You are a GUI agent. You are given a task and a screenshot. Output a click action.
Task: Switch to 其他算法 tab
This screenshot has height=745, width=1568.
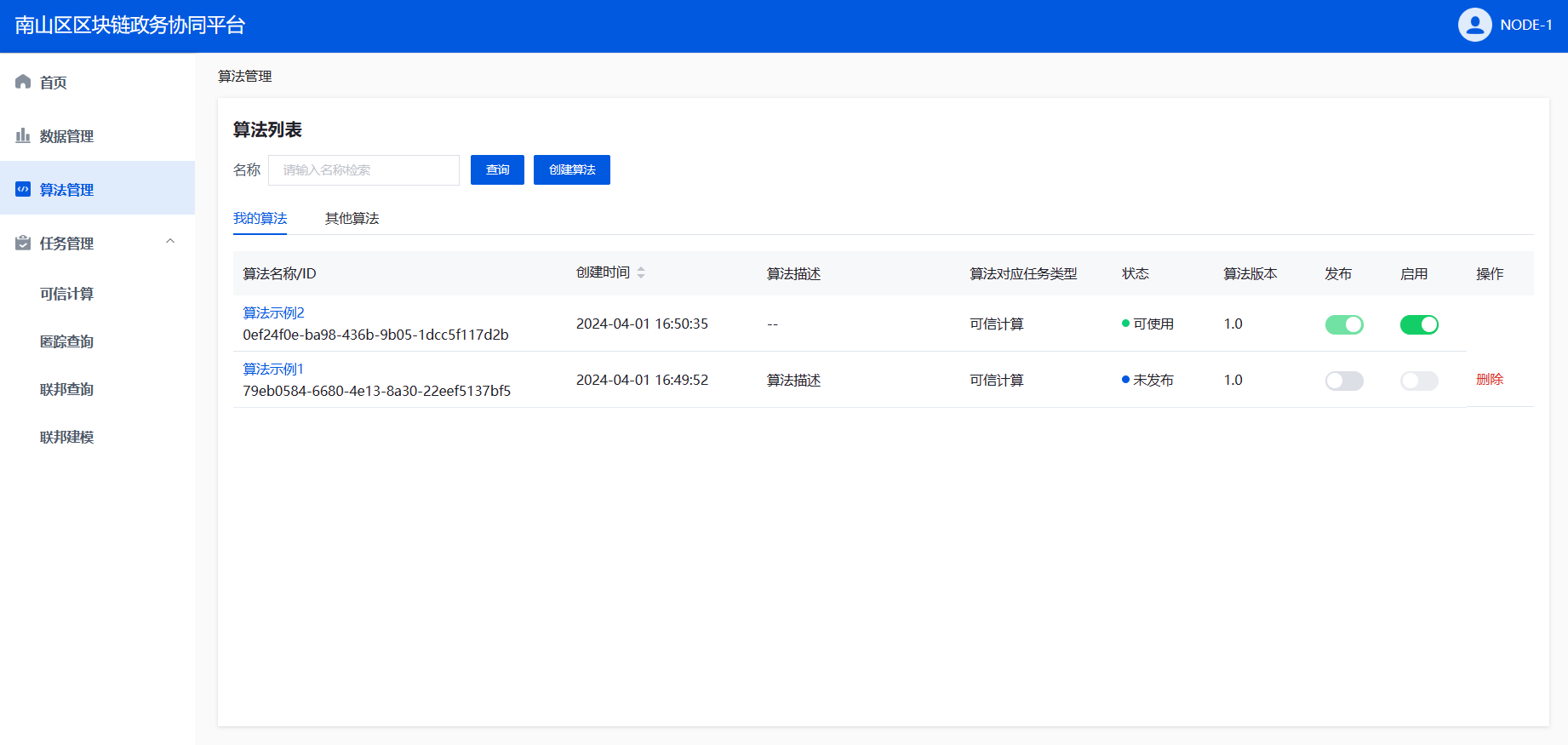tap(352, 219)
